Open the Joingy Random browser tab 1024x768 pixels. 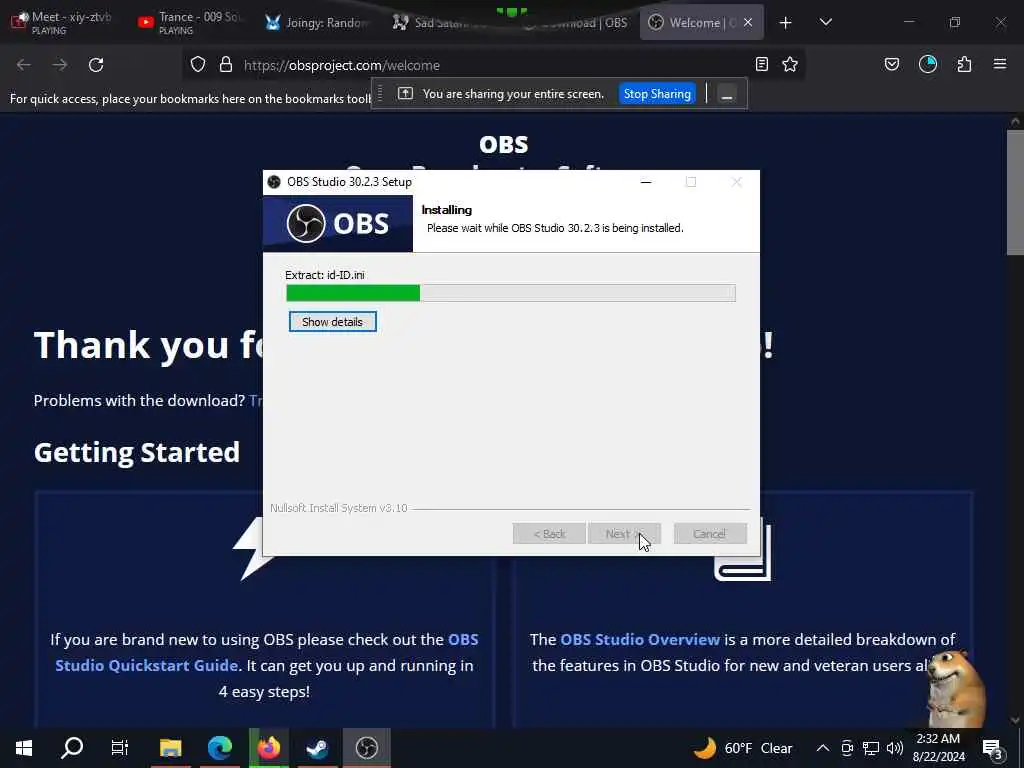[x=317, y=22]
